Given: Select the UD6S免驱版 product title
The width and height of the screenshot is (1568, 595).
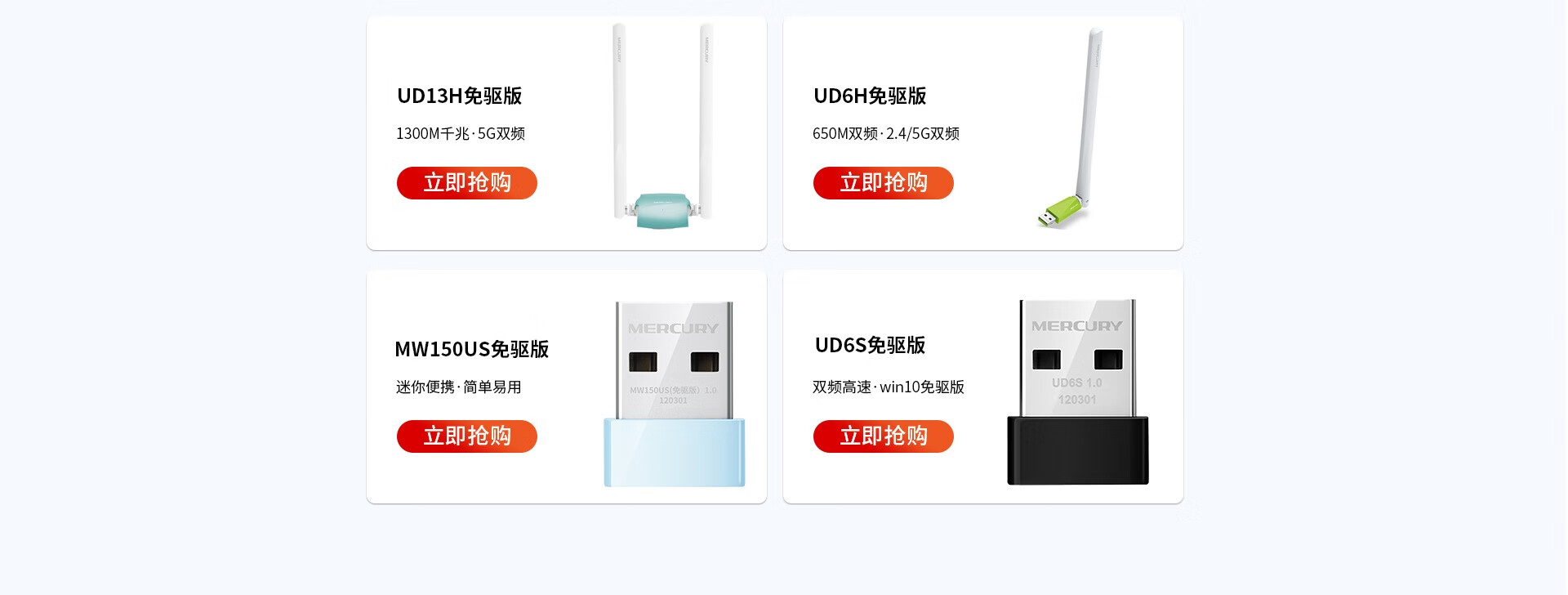Looking at the screenshot, I should [870, 345].
